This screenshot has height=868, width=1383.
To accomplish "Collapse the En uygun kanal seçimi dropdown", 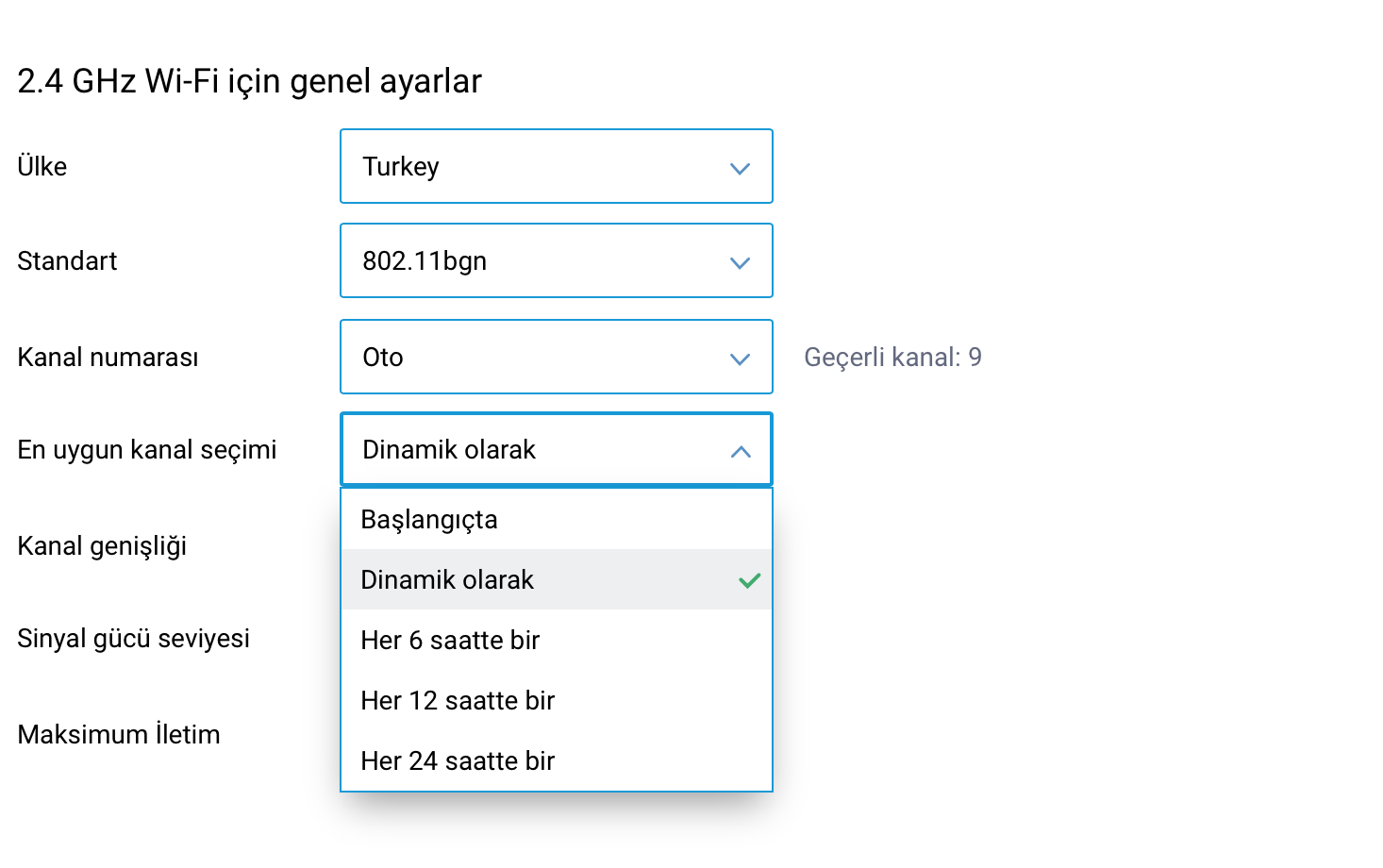I will 557,449.
